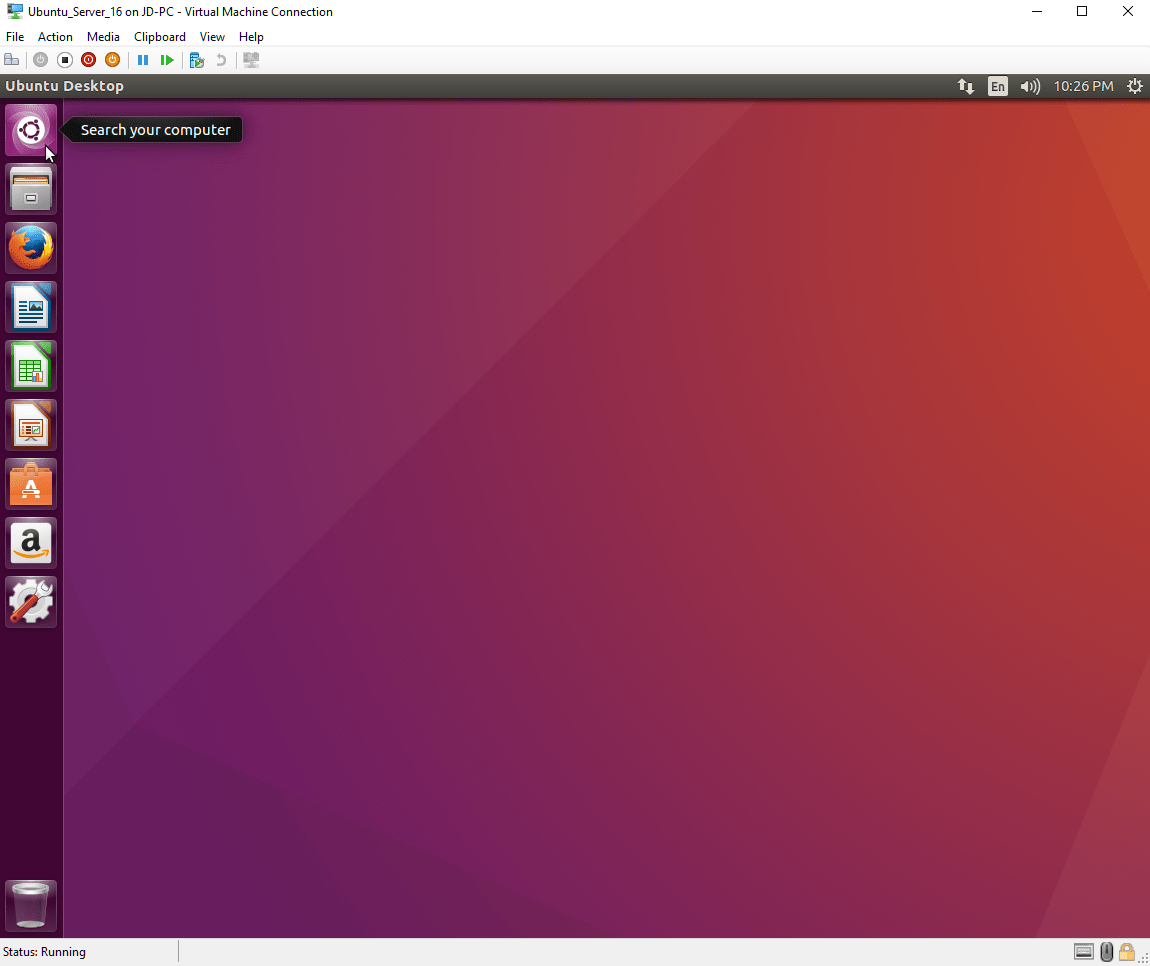Viewport: 1150px width, 966px height.
Task: Open the Amazon launcher icon
Action: 31,544
